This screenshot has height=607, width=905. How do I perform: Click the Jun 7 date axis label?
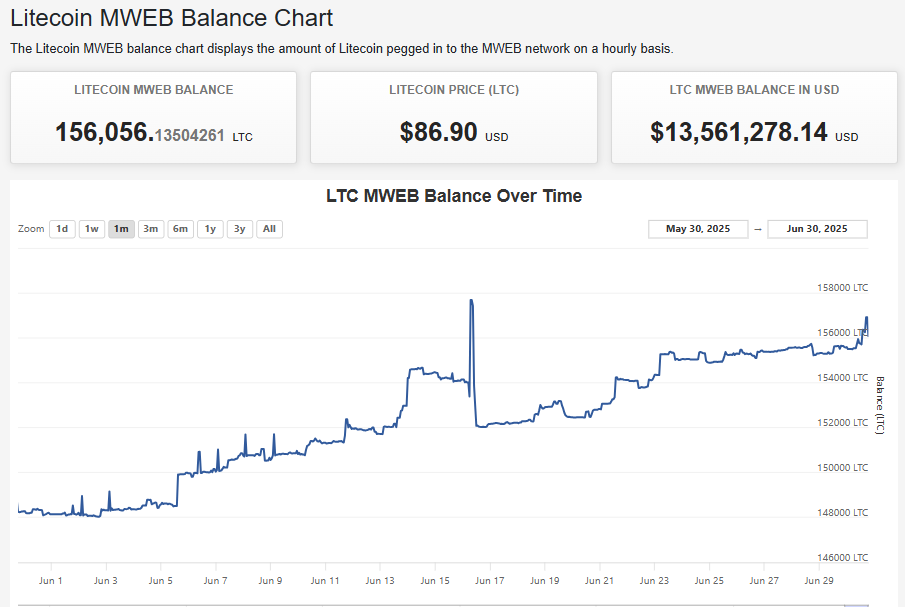click(215, 581)
